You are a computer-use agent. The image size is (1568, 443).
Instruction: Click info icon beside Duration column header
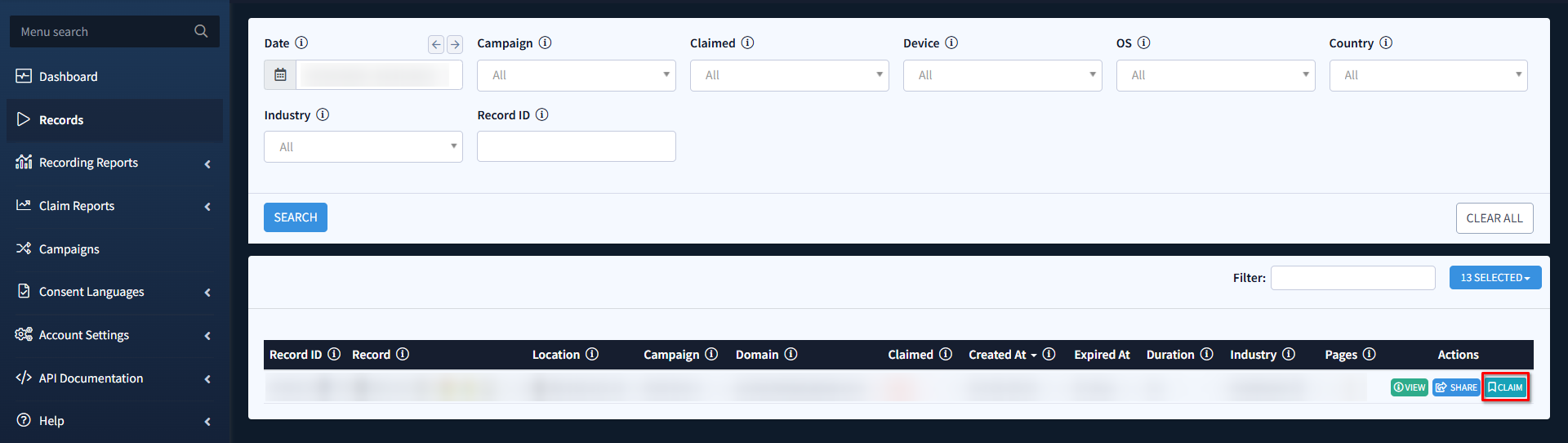[x=1206, y=354]
